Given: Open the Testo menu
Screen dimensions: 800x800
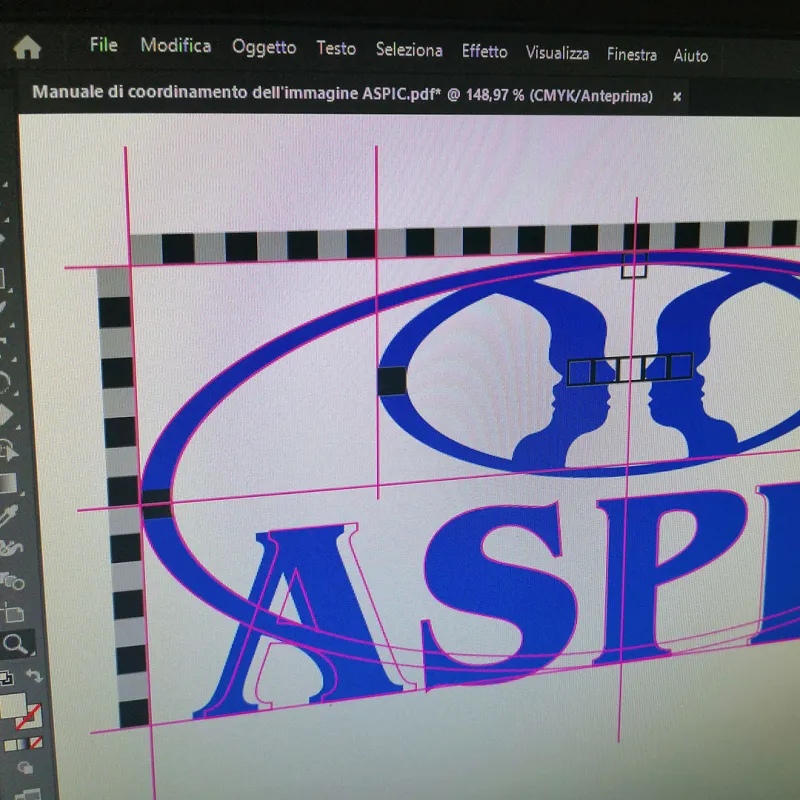Looking at the screenshot, I should [336, 48].
